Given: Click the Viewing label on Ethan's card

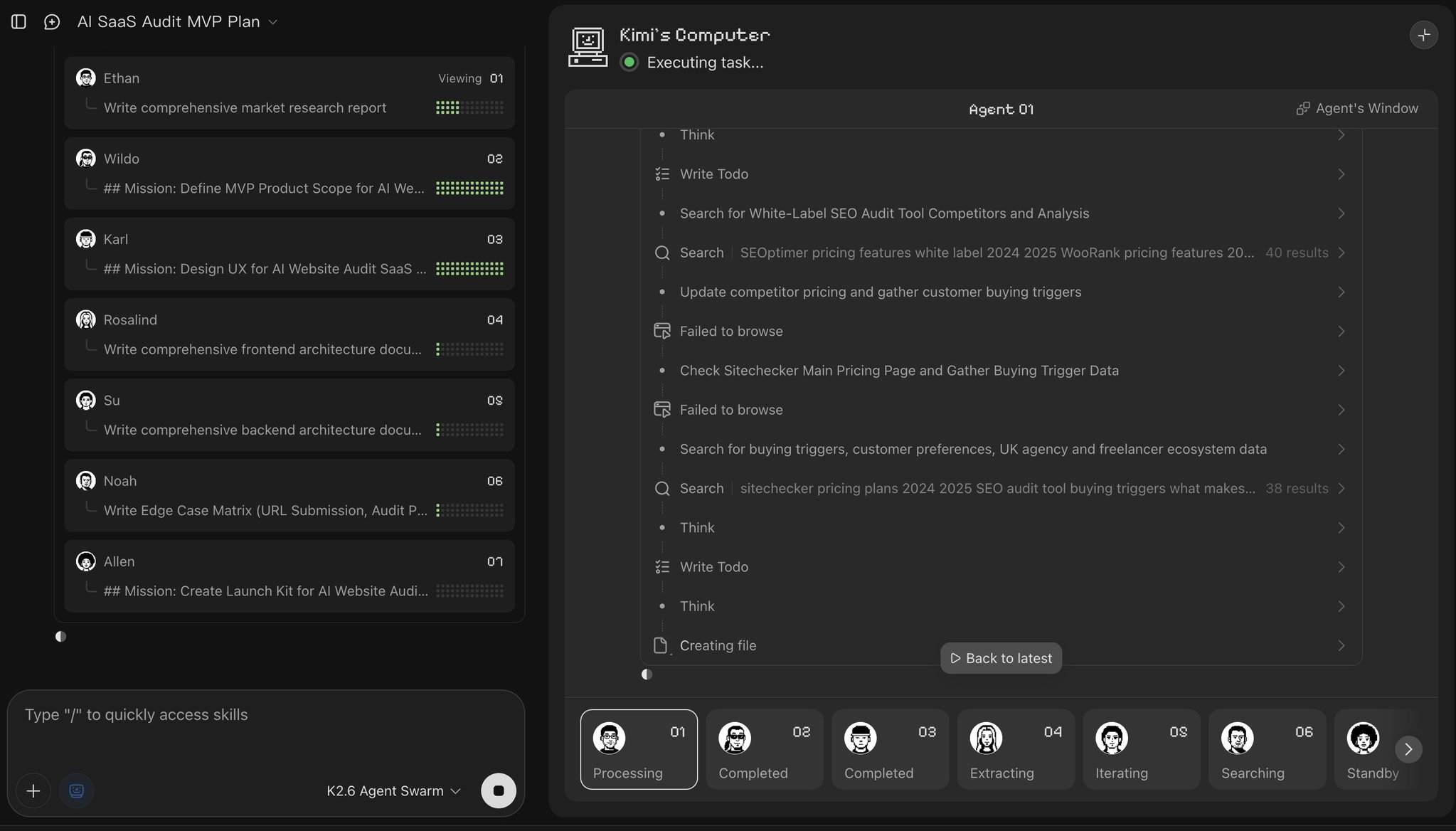Looking at the screenshot, I should (x=459, y=78).
